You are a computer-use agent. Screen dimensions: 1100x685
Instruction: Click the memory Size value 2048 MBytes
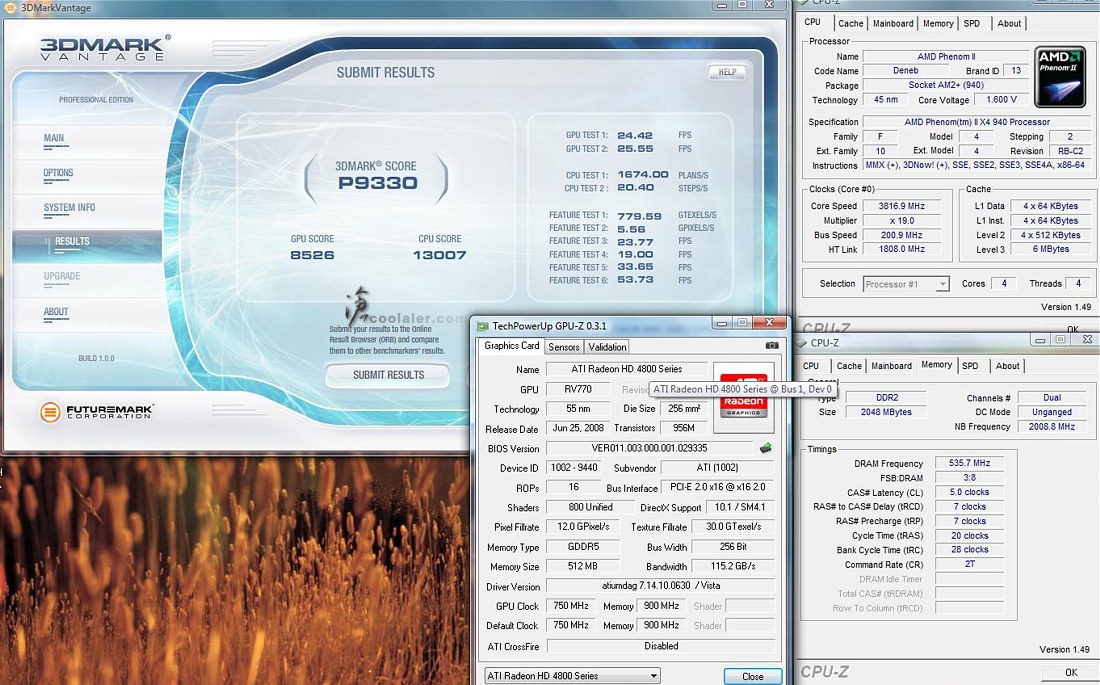pos(886,413)
